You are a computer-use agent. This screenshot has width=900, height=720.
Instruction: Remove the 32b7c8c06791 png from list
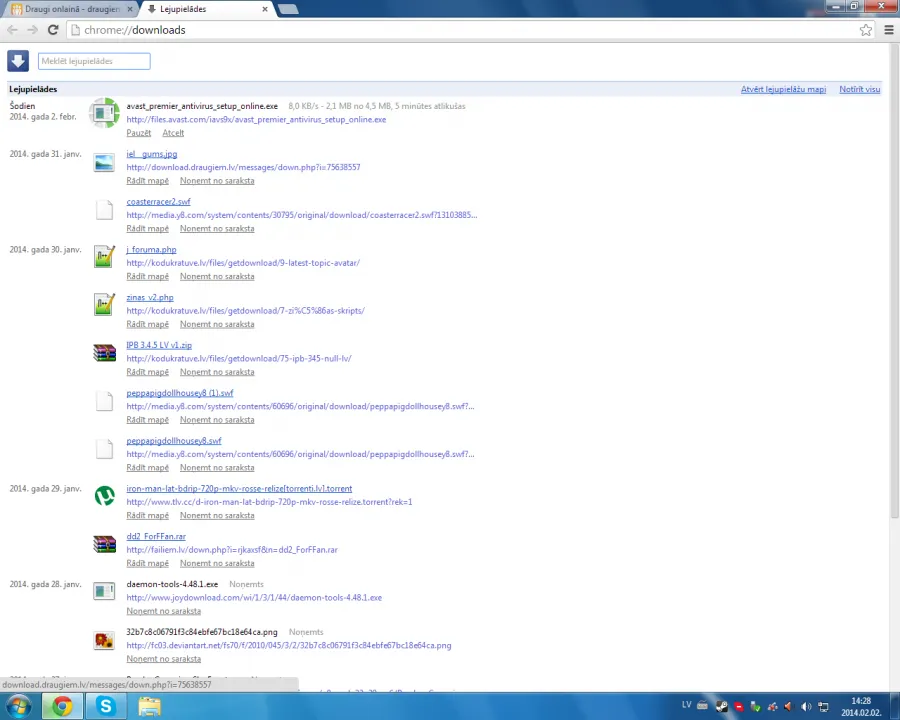164,659
